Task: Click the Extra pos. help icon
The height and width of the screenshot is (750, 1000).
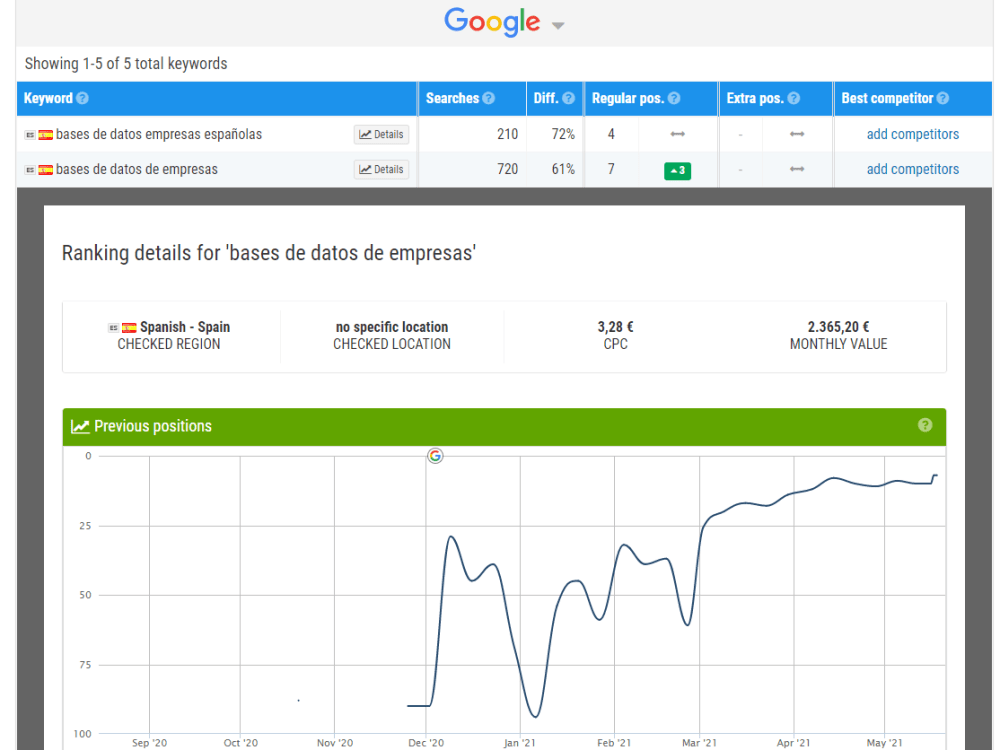Action: 793,98
